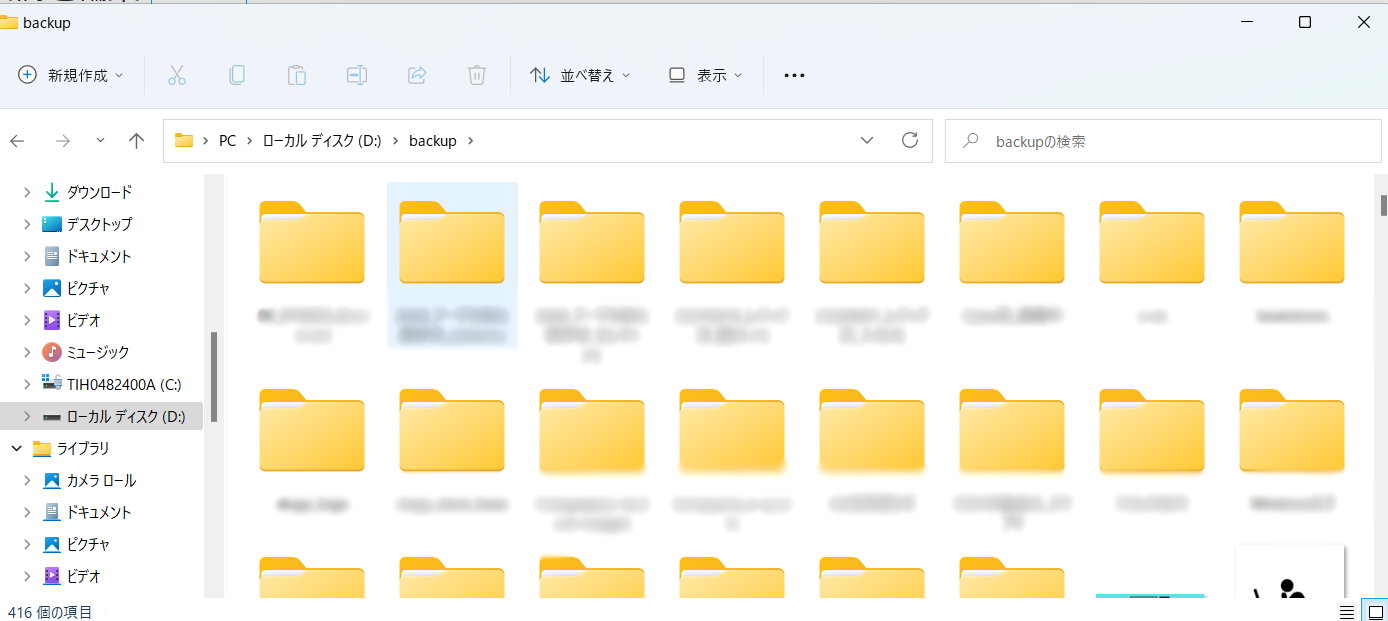Open the 並べ替え sort menu

coord(580,75)
